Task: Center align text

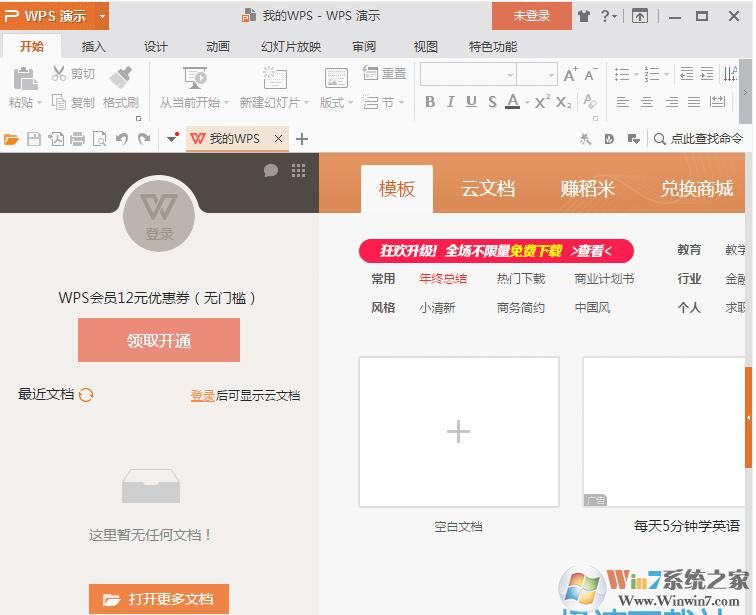Action: coord(647,102)
